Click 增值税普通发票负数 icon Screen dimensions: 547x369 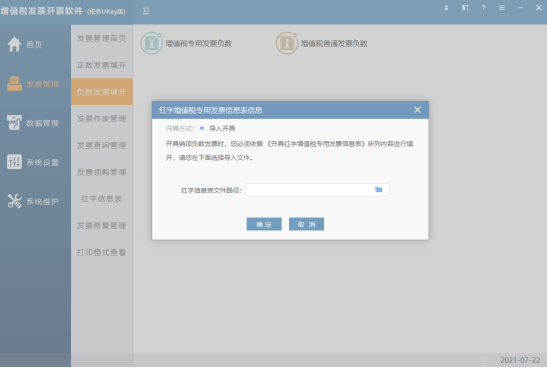(x=287, y=43)
